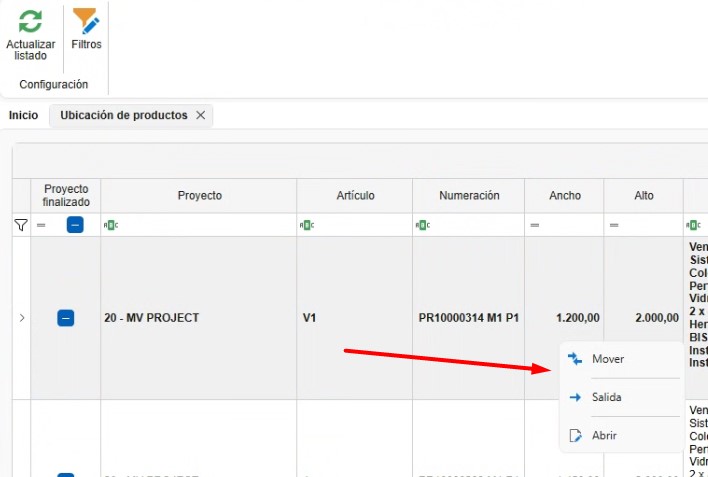The image size is (708, 477).
Task: Open the equals operator selector under Alto
Action: tap(614, 225)
